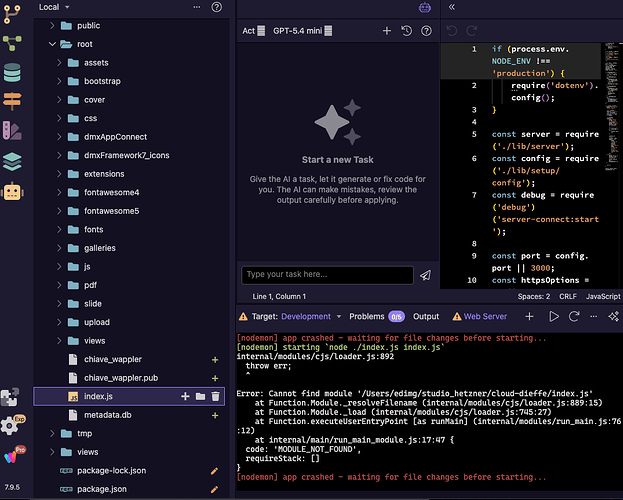Image resolution: width=623 pixels, height=500 pixels.
Task: Expand the views folder under root
Action: click(59, 341)
